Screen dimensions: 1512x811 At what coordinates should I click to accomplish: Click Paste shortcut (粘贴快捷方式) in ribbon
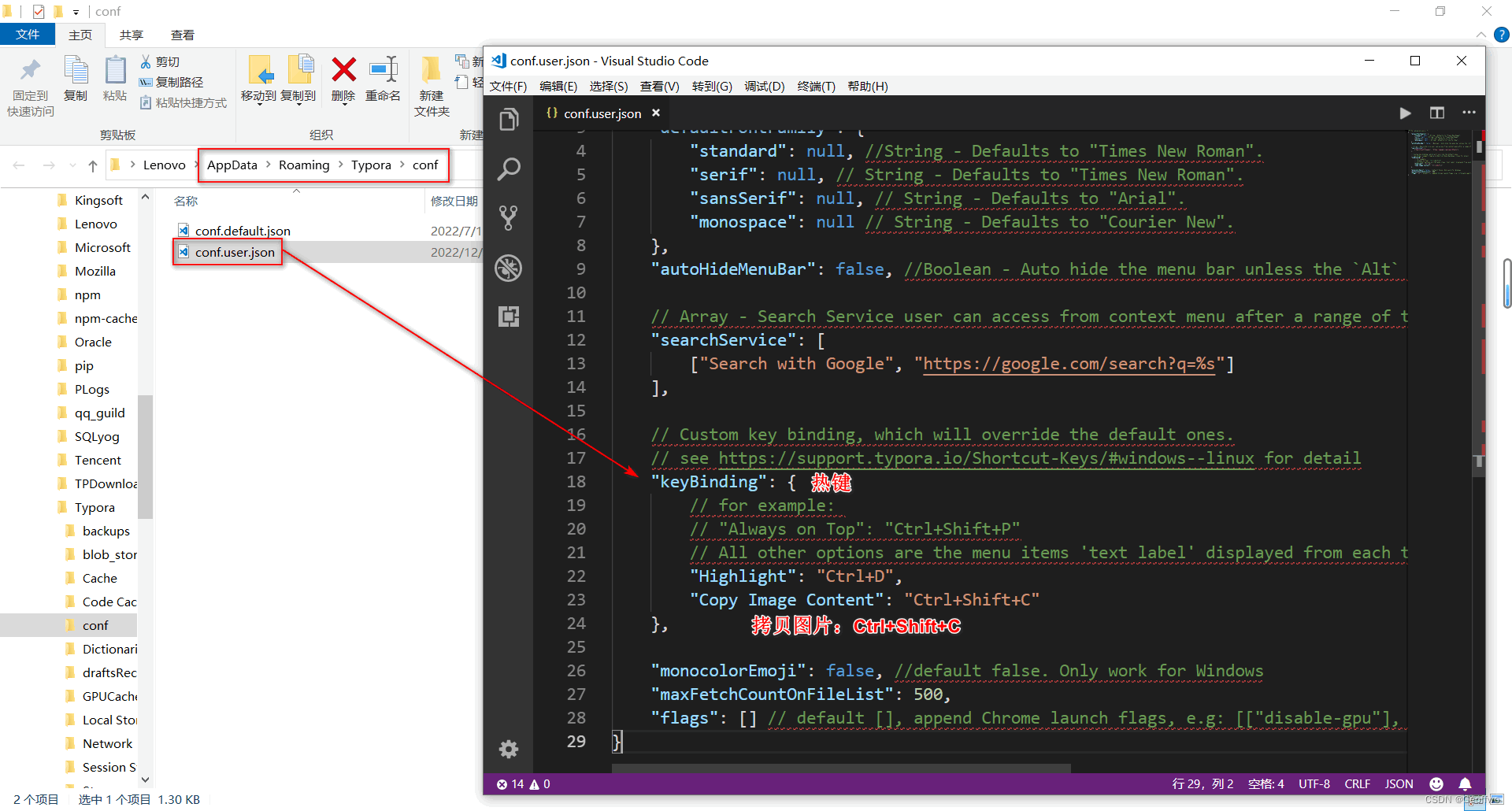183,103
